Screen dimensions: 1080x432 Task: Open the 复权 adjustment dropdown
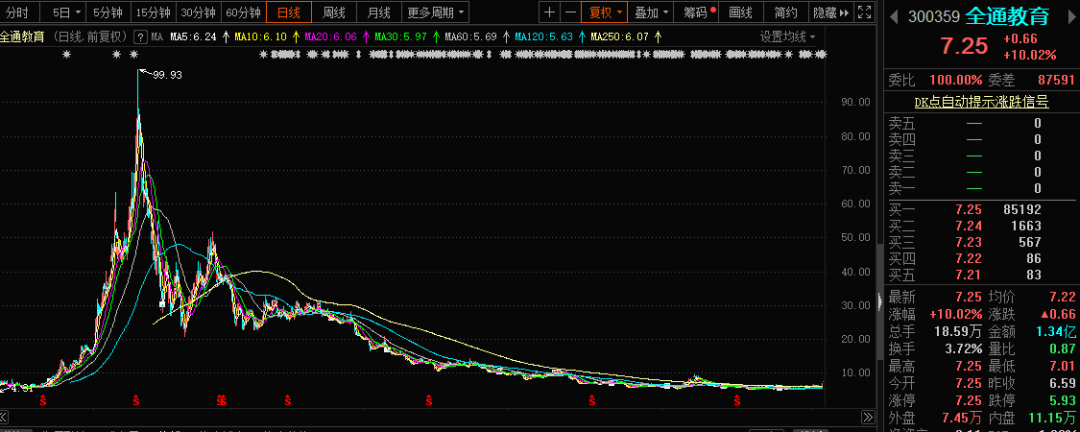(x=604, y=12)
